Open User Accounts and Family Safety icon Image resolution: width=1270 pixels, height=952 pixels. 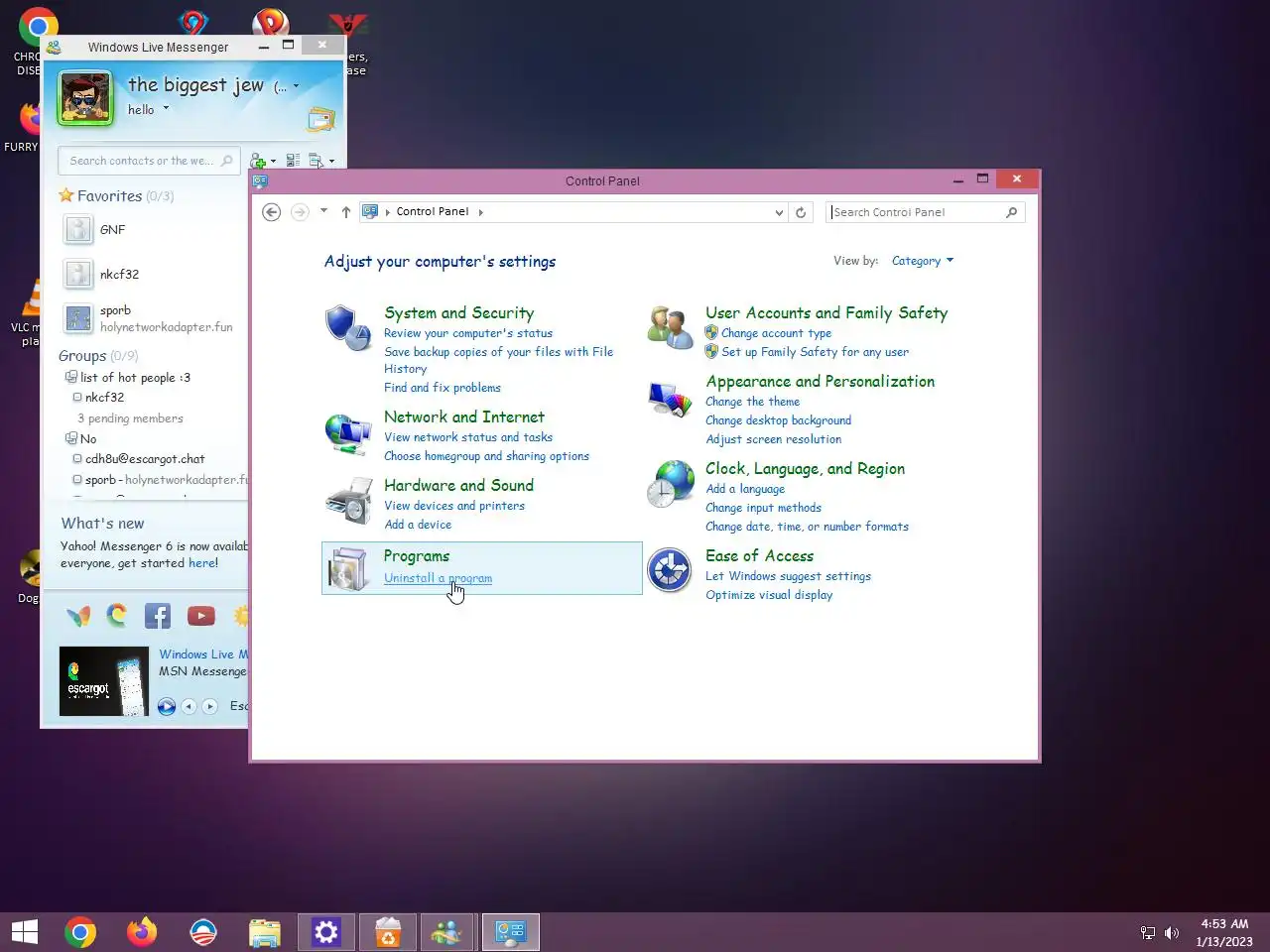(x=670, y=327)
